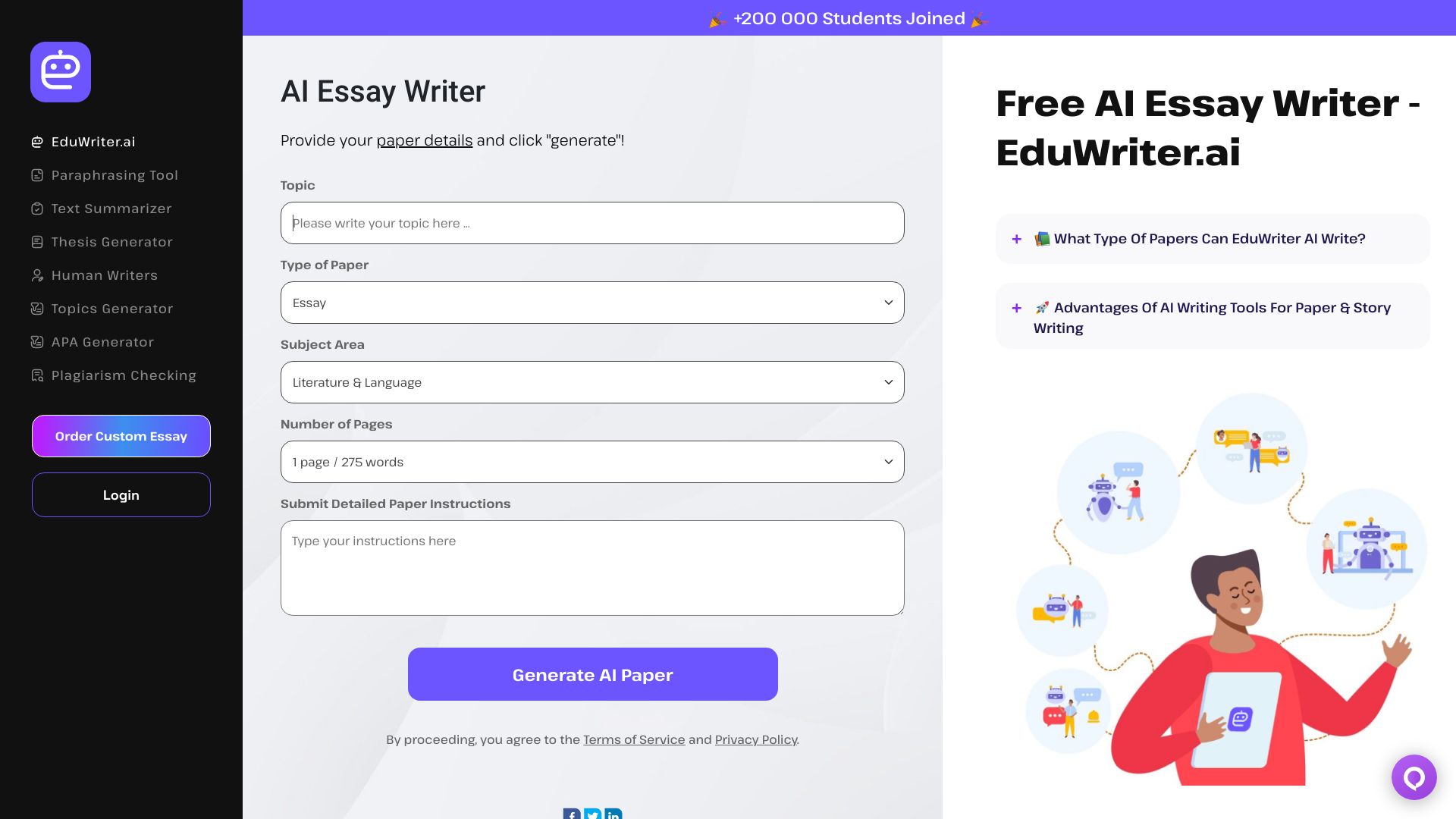
Task: Open the Privacy Policy link
Action: click(x=756, y=739)
